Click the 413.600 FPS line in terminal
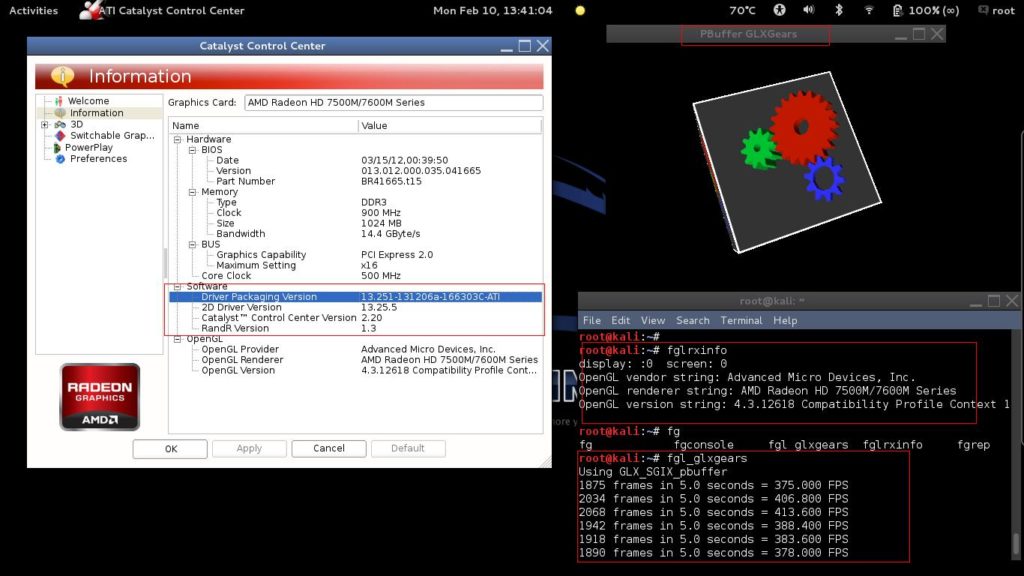Viewport: 1024px width, 576px height. point(713,512)
